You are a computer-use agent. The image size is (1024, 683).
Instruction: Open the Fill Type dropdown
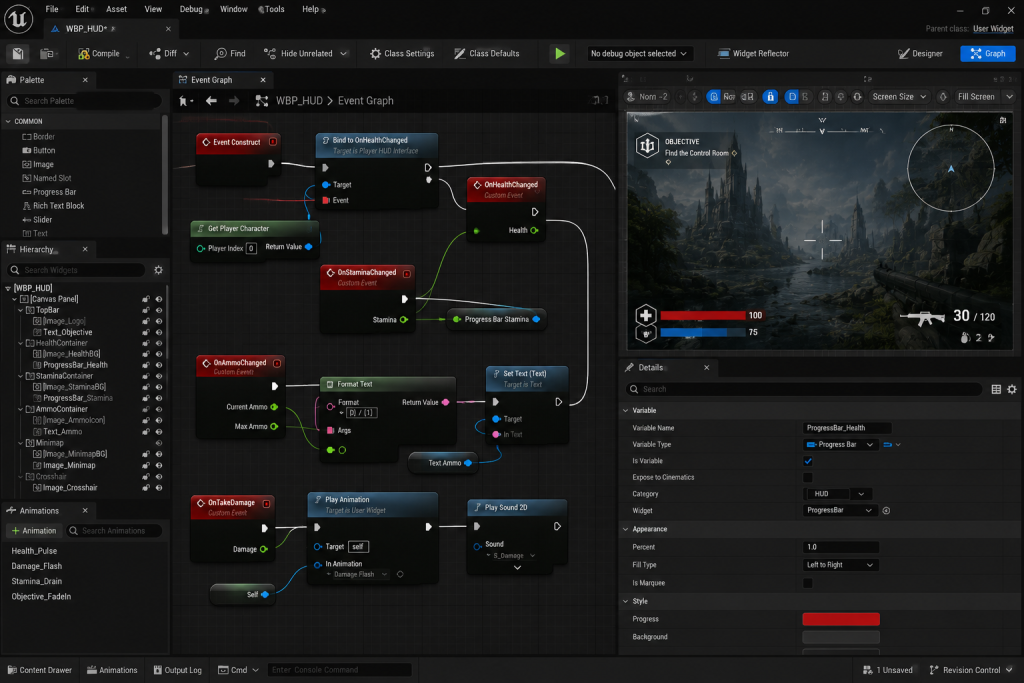point(840,565)
